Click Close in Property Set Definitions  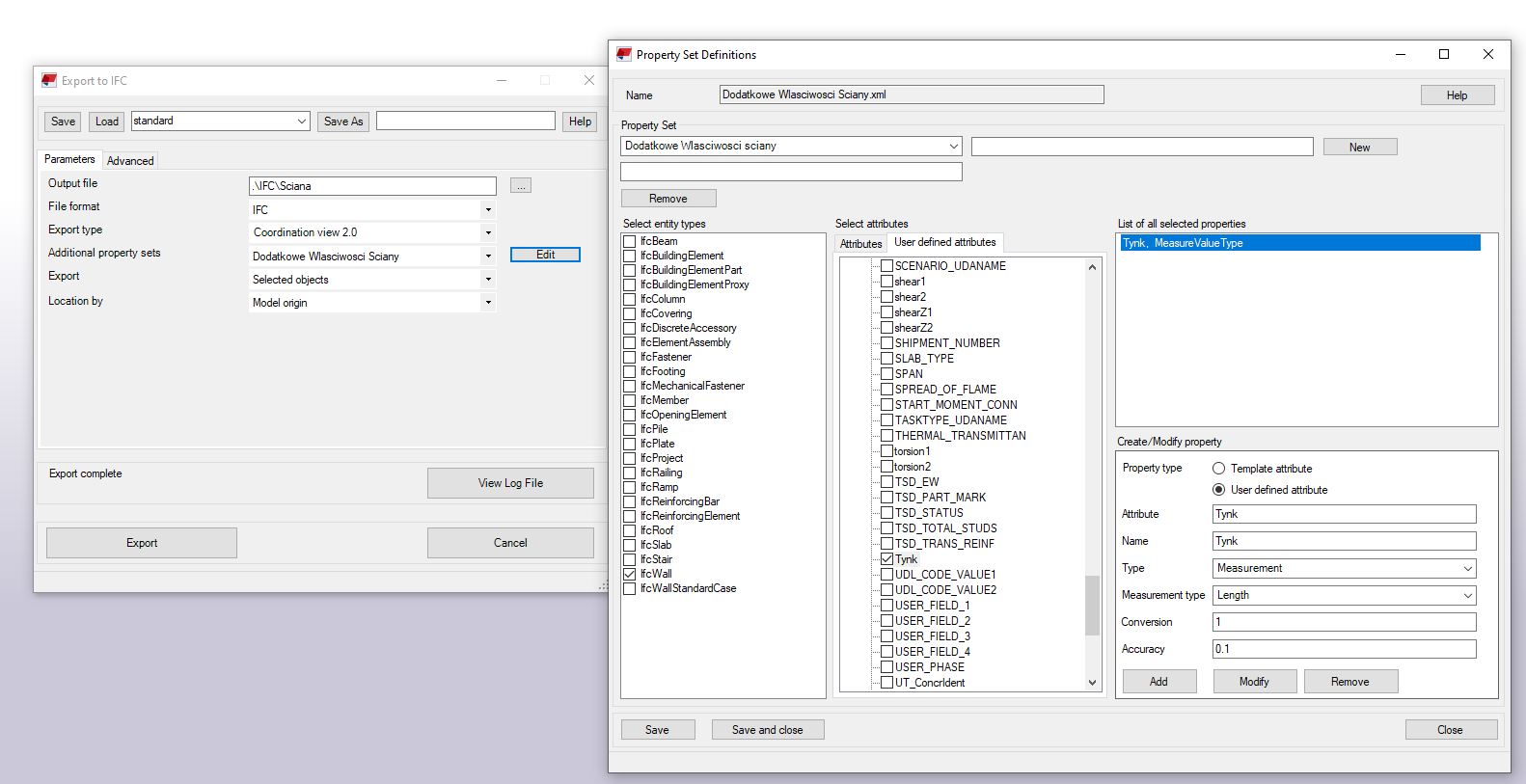pos(1451,730)
